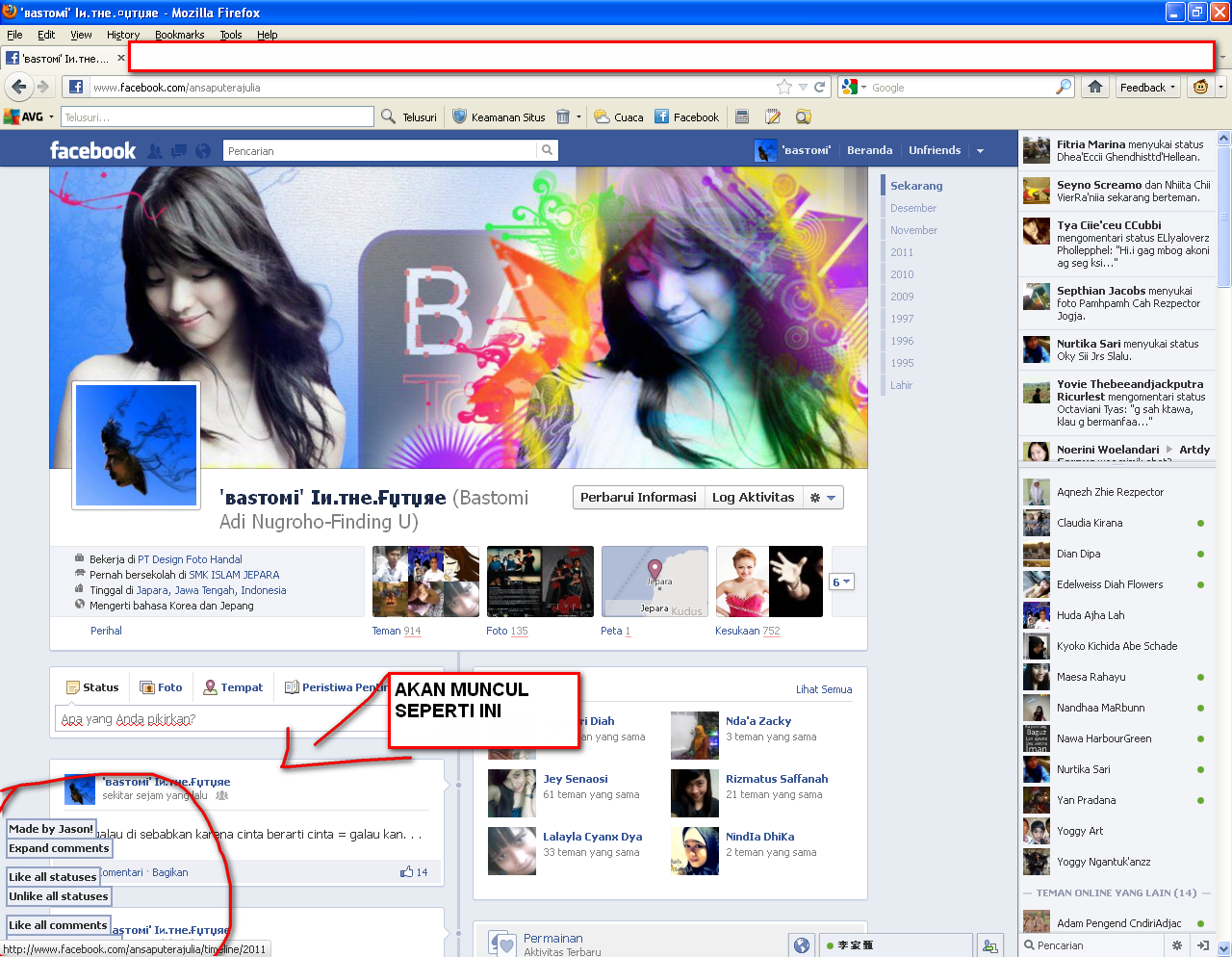Open the Cuaca weather button
The height and width of the screenshot is (957, 1232).
pos(619,116)
